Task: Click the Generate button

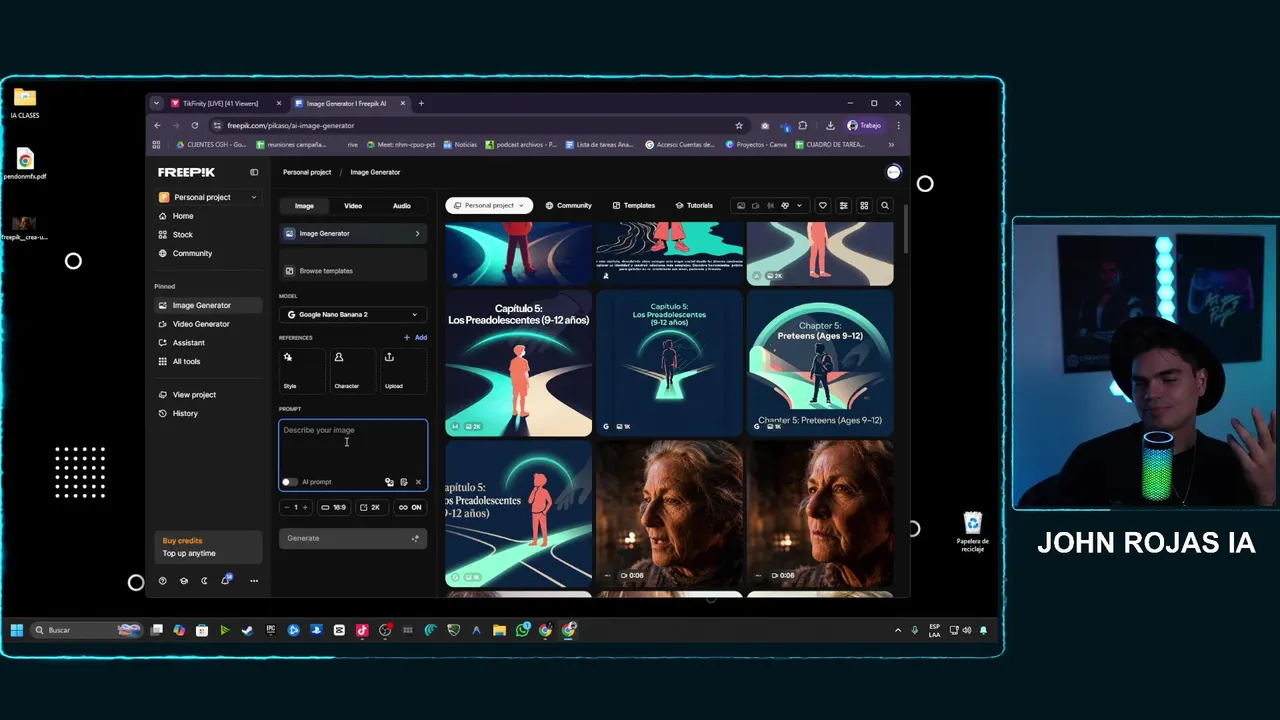Action: pyautogui.click(x=353, y=538)
